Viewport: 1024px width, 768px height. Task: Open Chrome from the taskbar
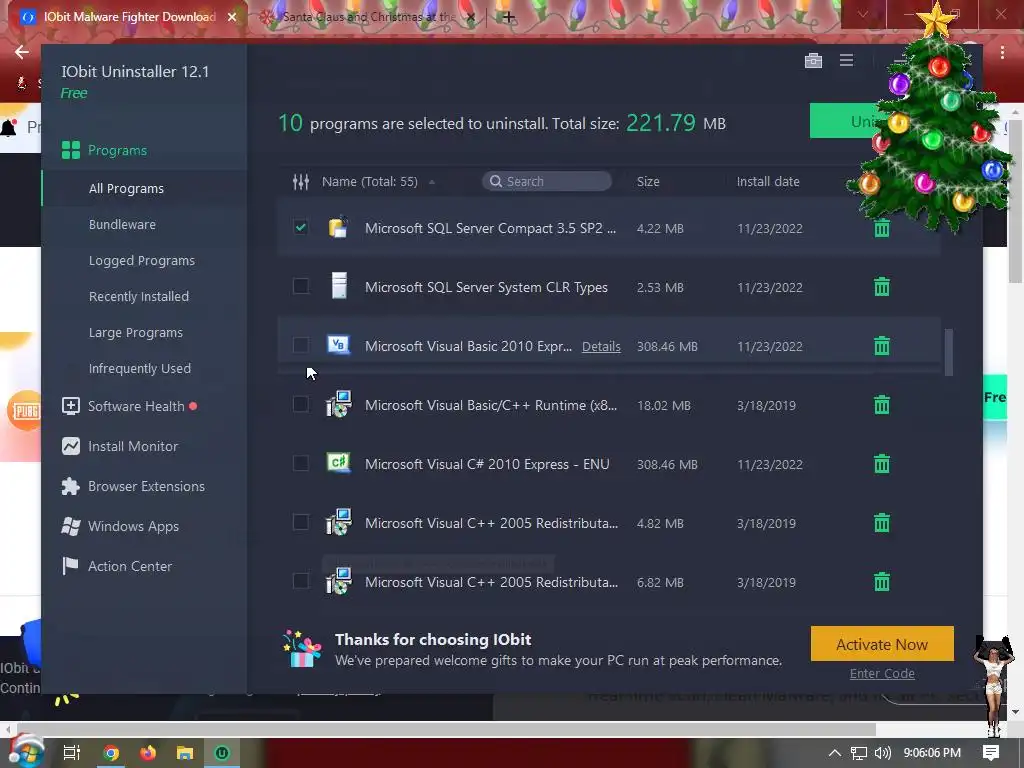click(111, 753)
